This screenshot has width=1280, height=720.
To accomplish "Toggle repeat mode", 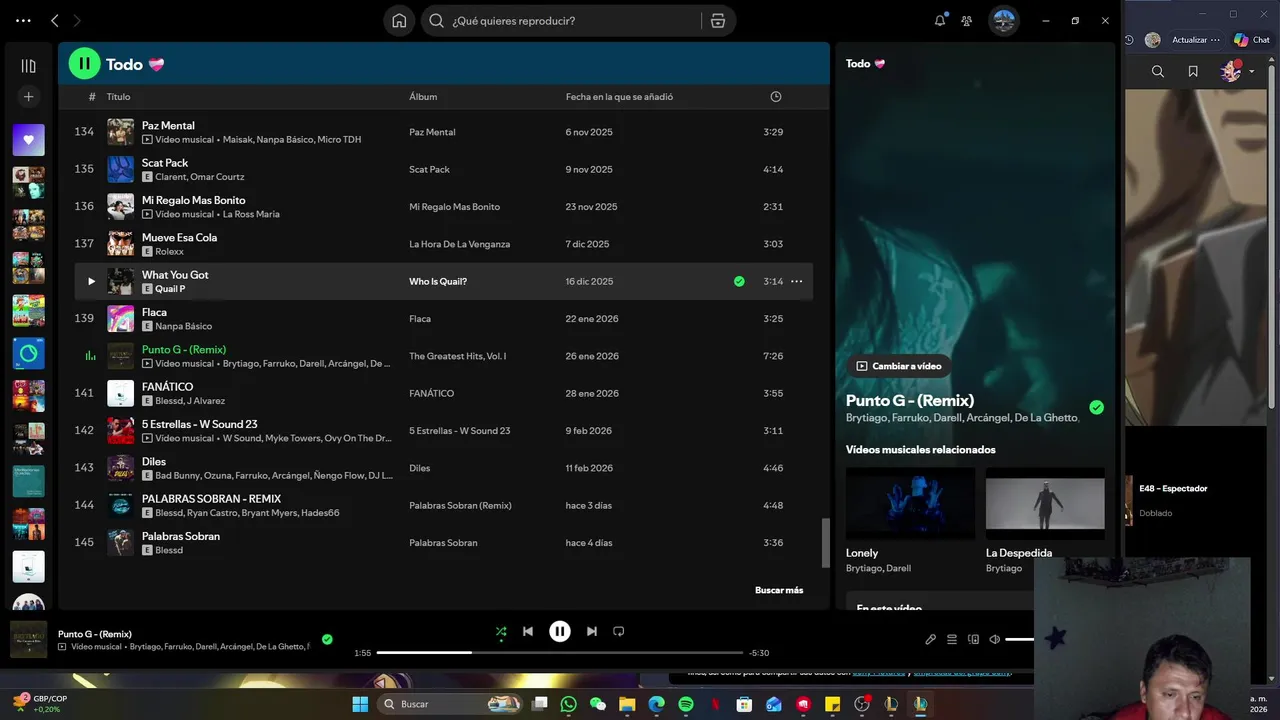I will coord(619,631).
